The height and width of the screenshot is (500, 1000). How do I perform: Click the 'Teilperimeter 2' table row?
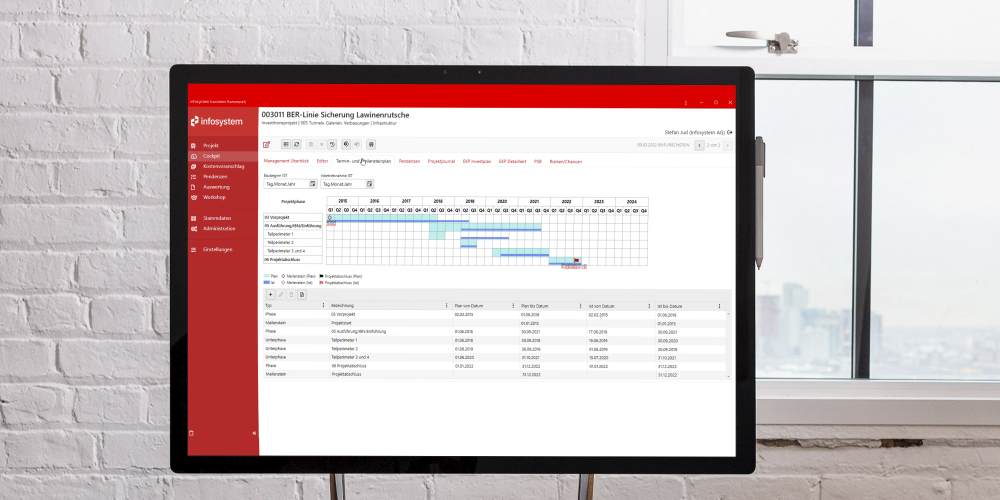pos(495,349)
